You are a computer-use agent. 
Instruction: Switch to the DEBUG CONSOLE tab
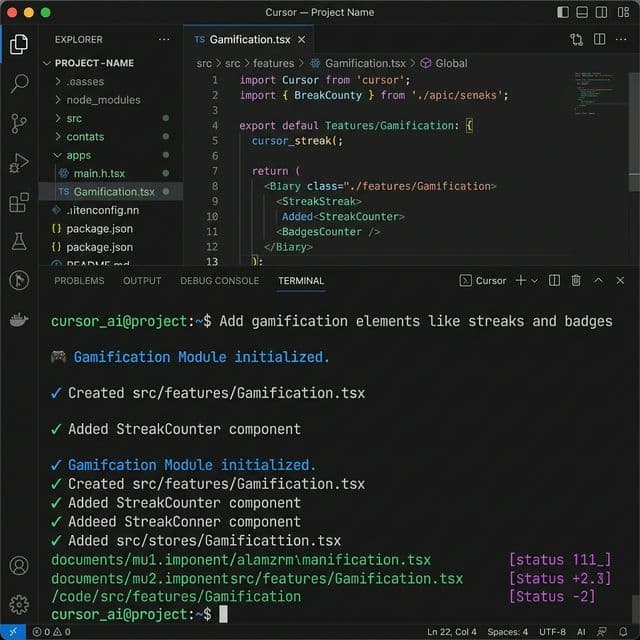pos(220,281)
